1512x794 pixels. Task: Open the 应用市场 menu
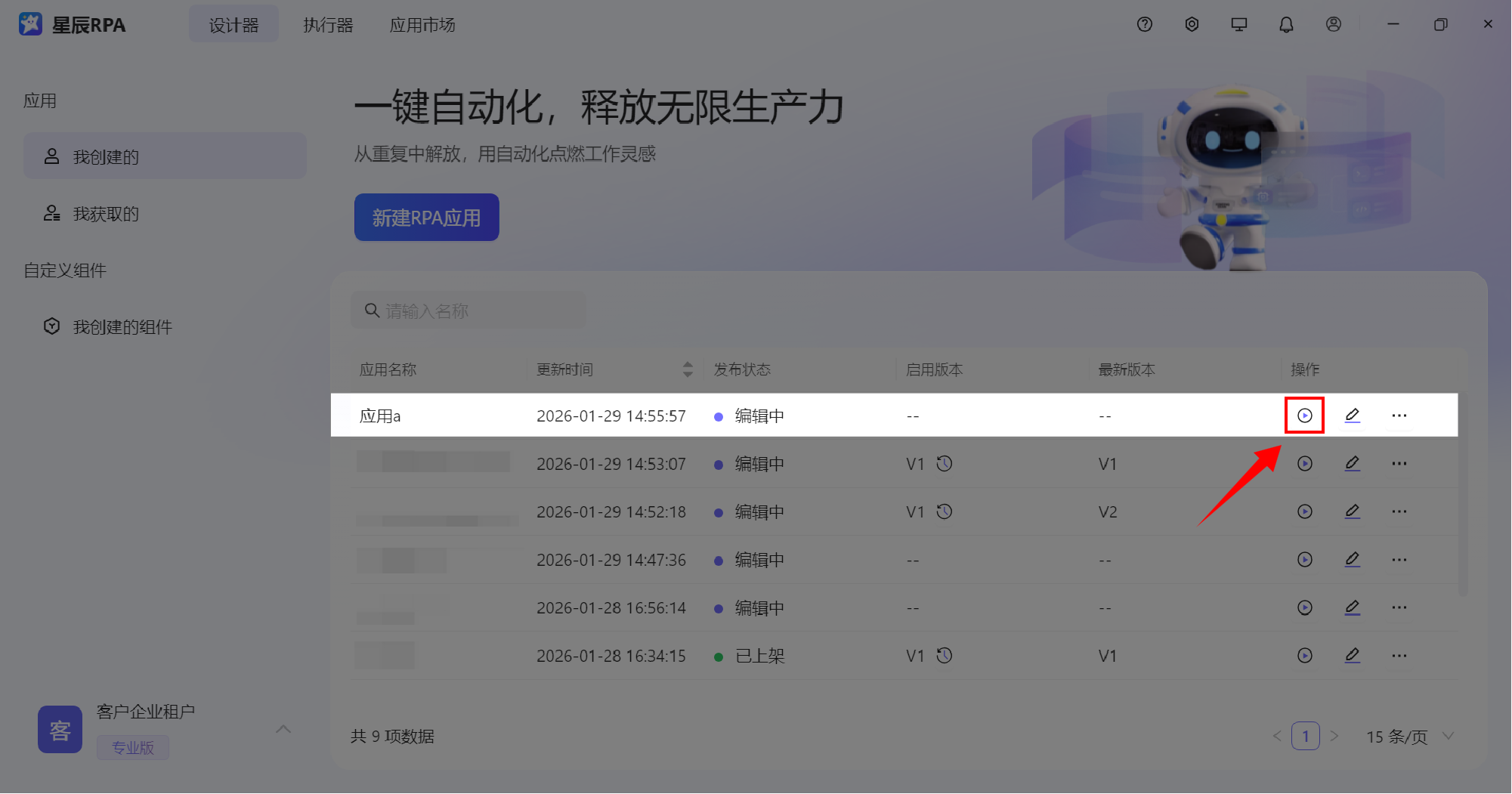422,25
